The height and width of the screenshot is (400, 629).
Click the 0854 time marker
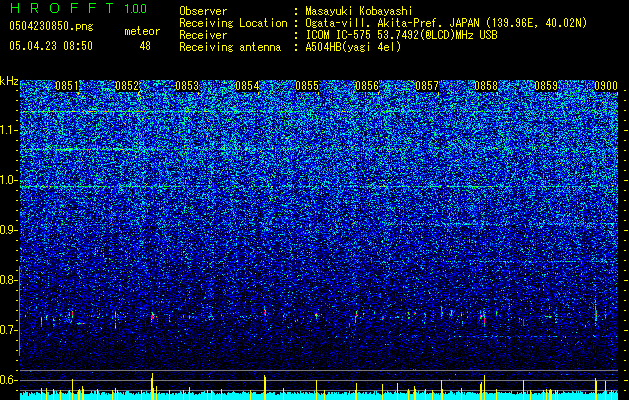pos(247,86)
